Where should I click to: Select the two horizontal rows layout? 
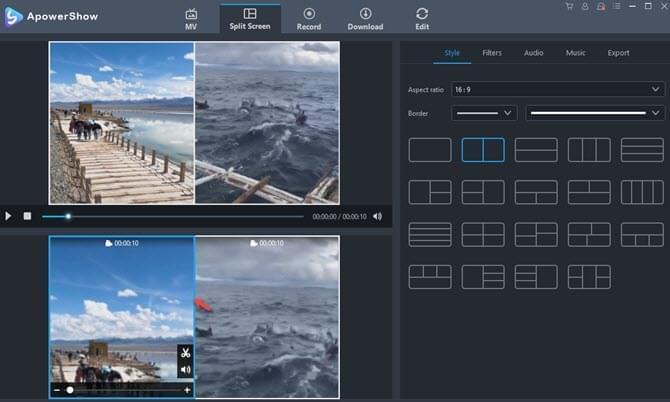coord(536,150)
